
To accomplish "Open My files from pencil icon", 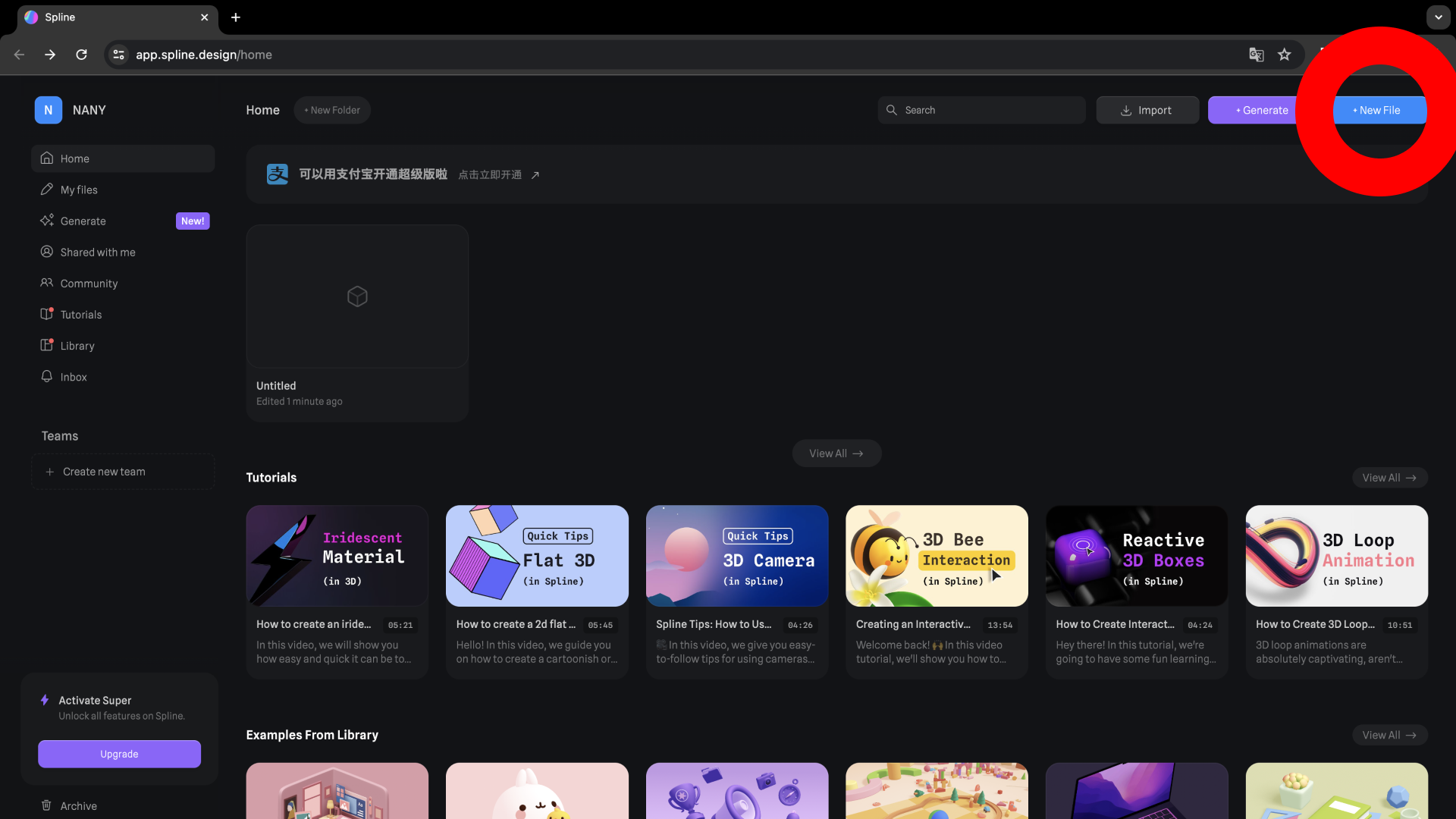I will [x=47, y=190].
